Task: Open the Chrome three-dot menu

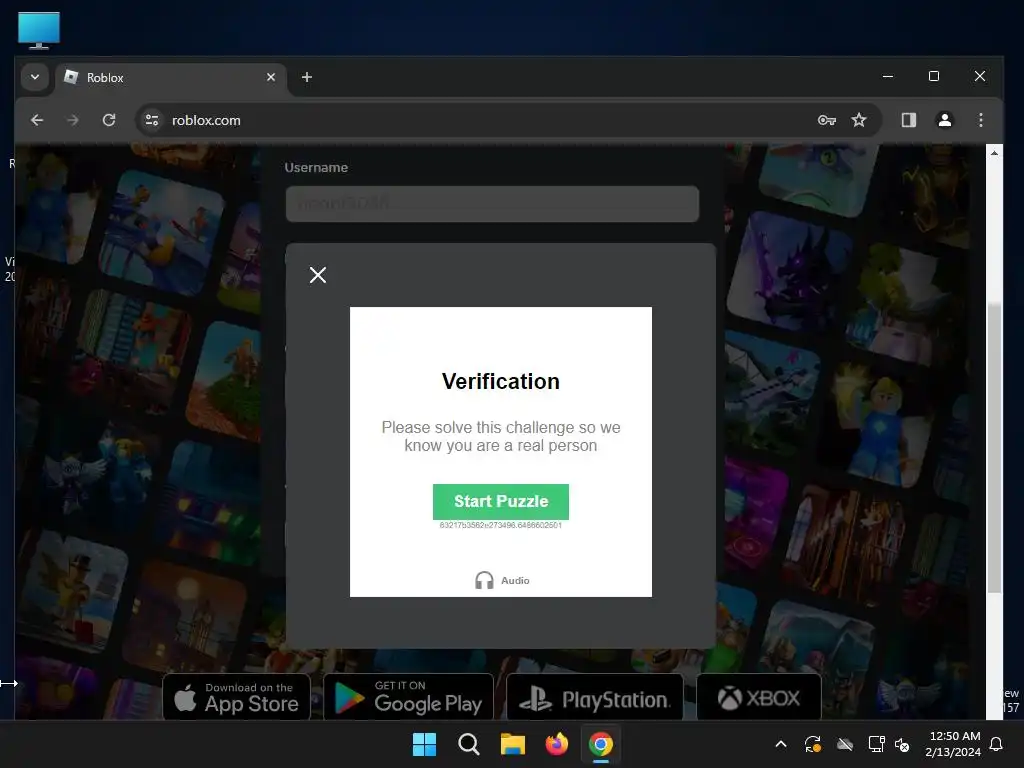Action: tap(981, 120)
